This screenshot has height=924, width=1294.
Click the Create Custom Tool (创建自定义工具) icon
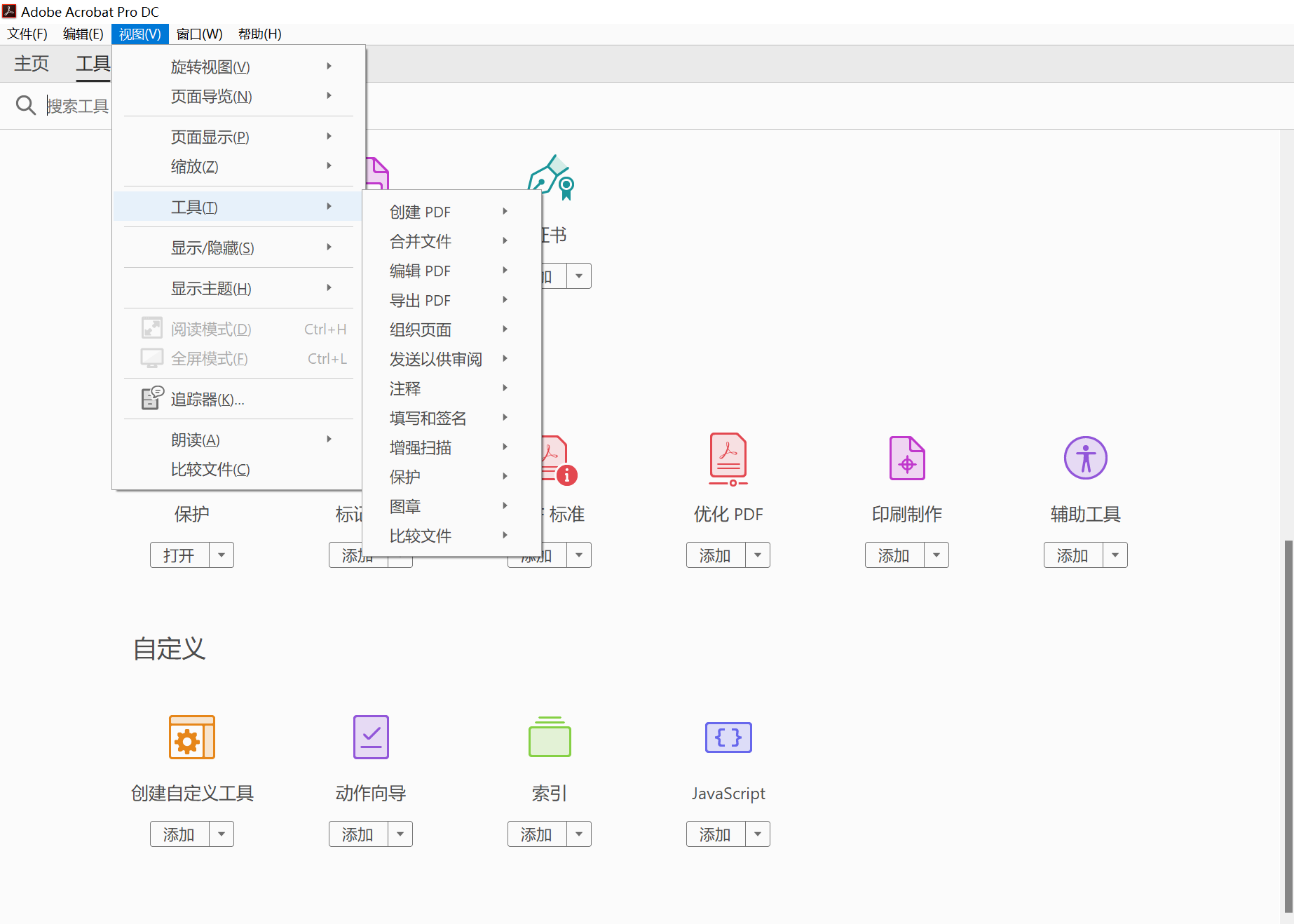click(x=192, y=737)
